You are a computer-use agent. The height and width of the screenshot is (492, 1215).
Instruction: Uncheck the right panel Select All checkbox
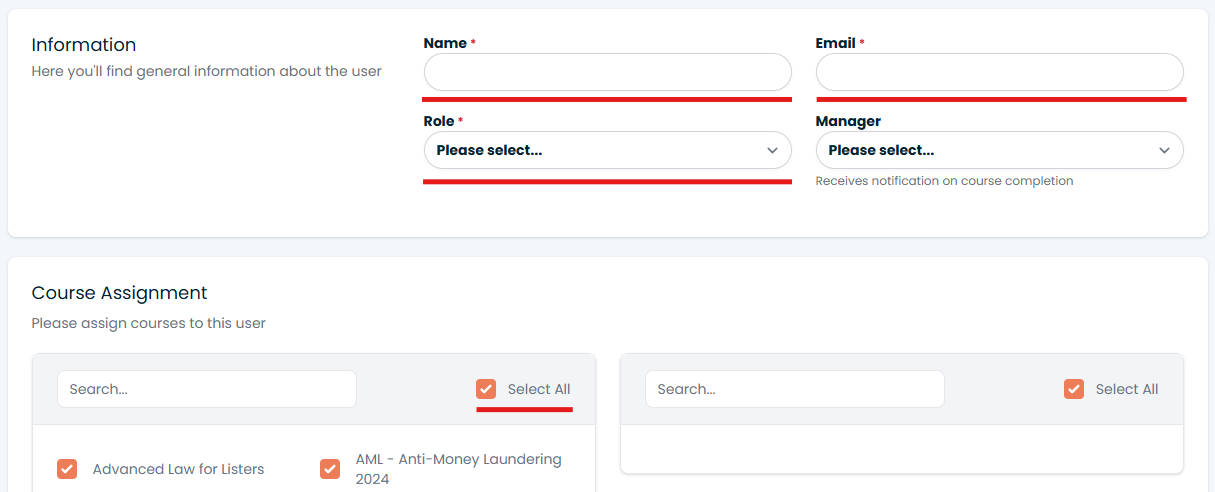(x=1074, y=389)
